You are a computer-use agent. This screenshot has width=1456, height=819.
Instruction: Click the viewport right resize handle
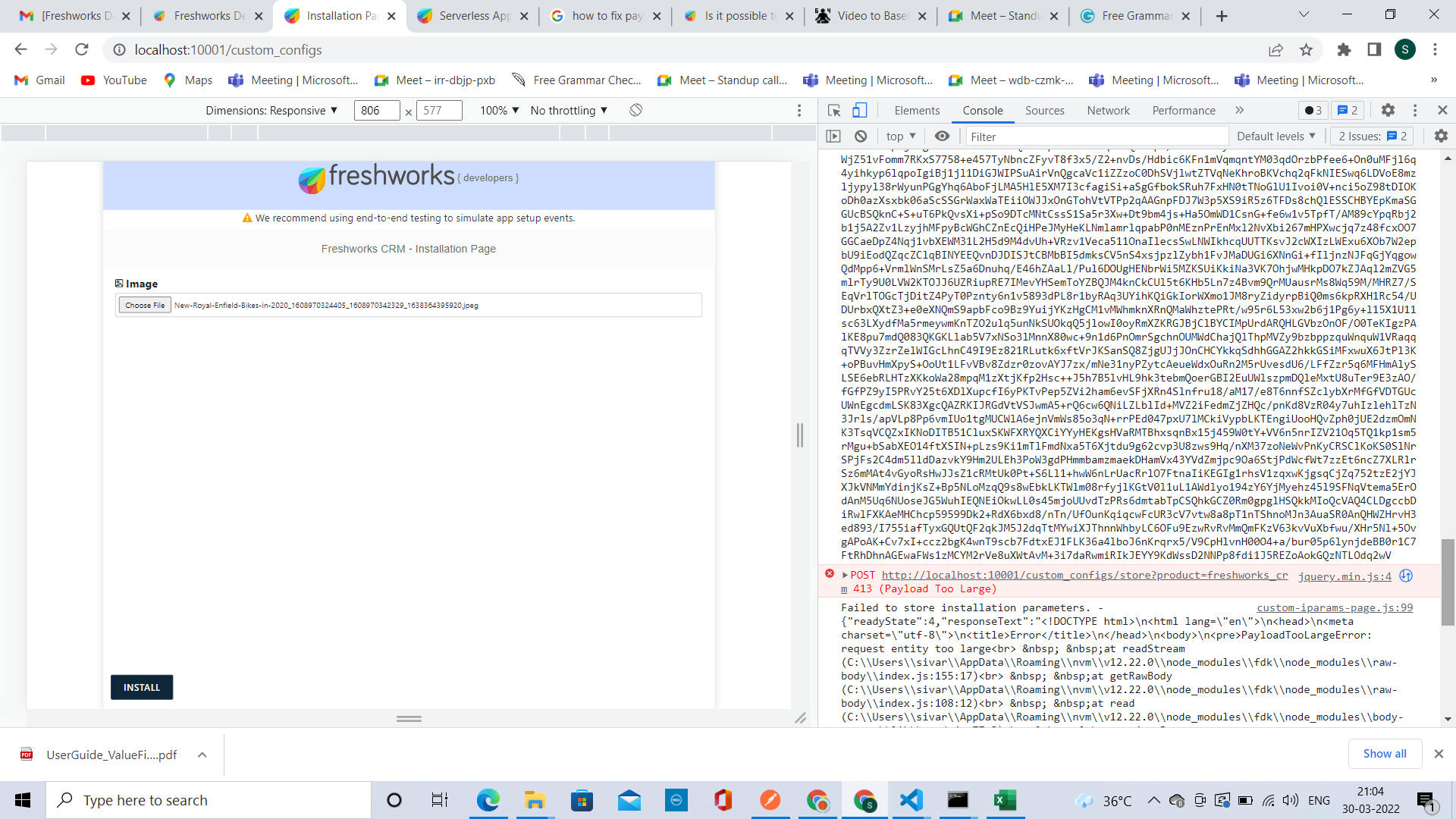tap(799, 435)
